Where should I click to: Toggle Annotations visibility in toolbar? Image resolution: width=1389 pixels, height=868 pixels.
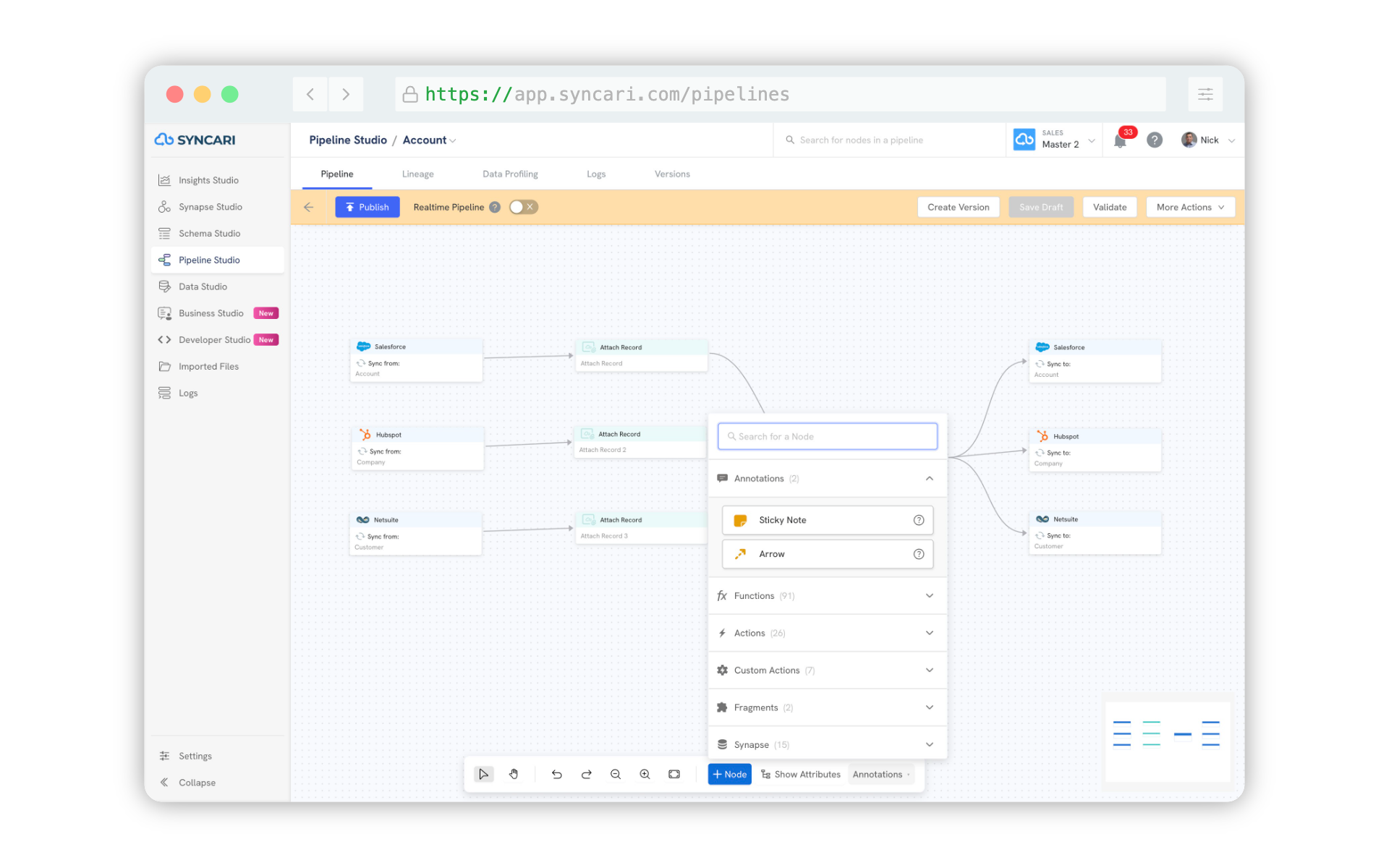coord(881,774)
